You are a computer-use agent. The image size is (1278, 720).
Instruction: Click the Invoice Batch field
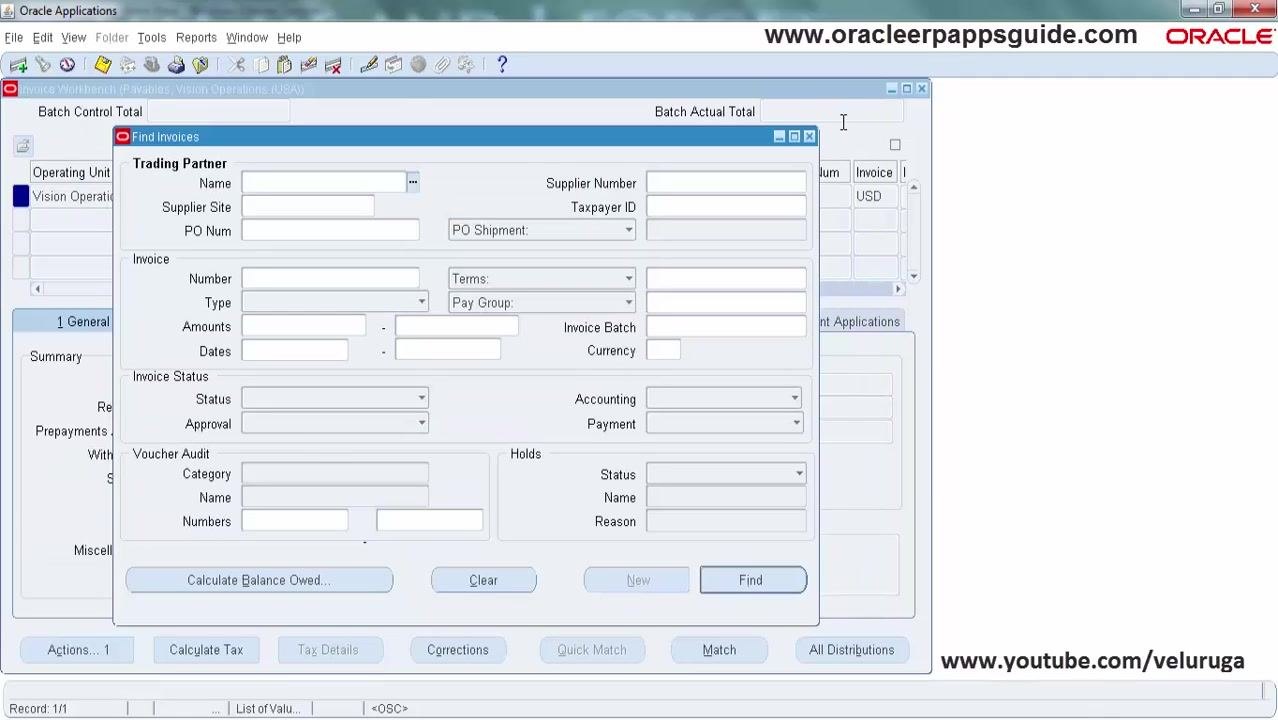point(726,327)
